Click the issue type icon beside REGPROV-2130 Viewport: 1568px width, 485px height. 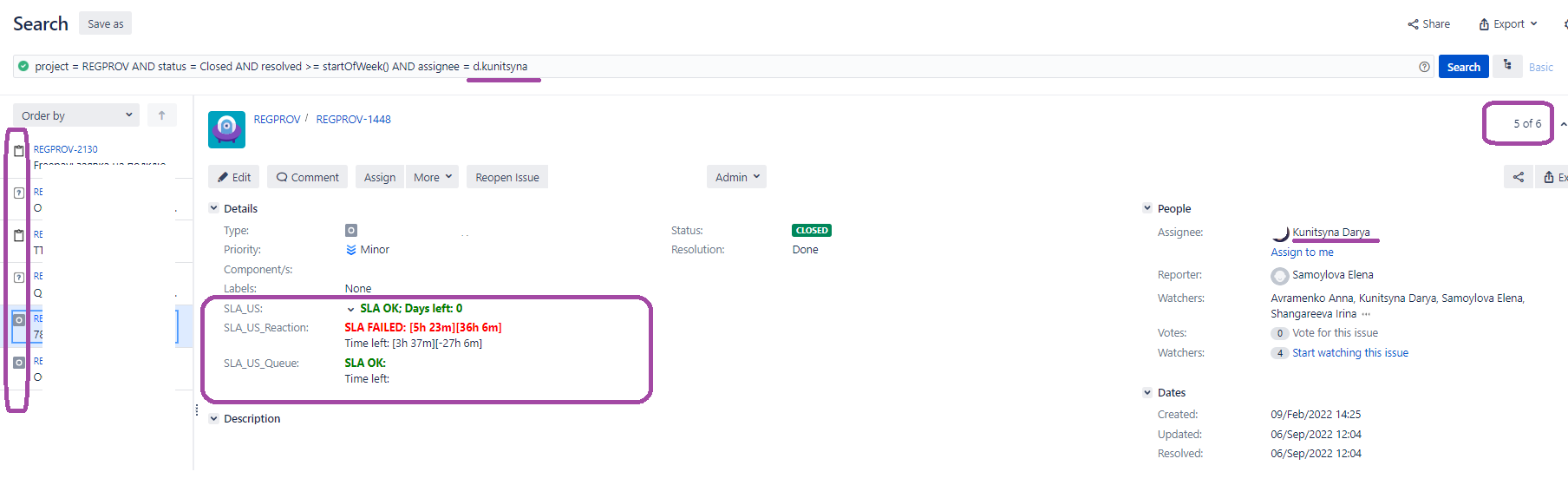click(x=19, y=151)
